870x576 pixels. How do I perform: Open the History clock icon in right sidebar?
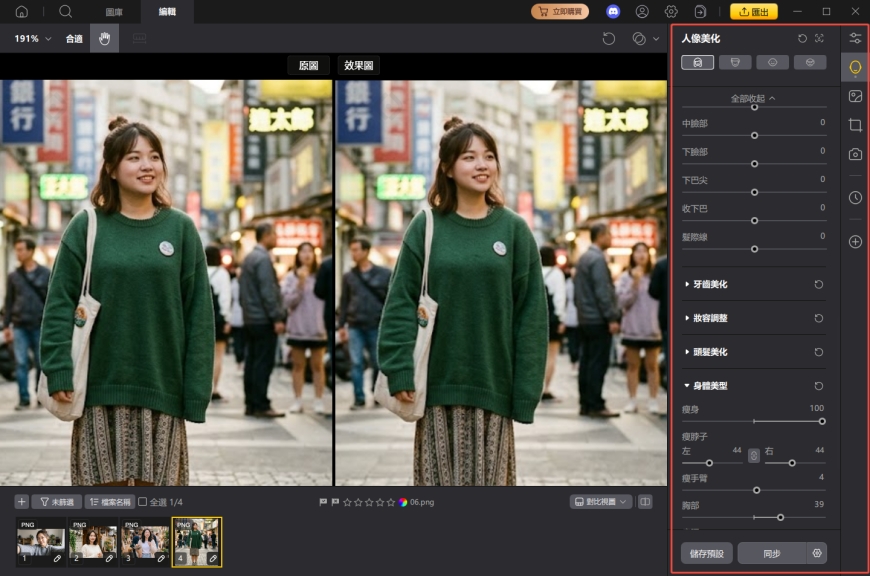click(x=856, y=198)
